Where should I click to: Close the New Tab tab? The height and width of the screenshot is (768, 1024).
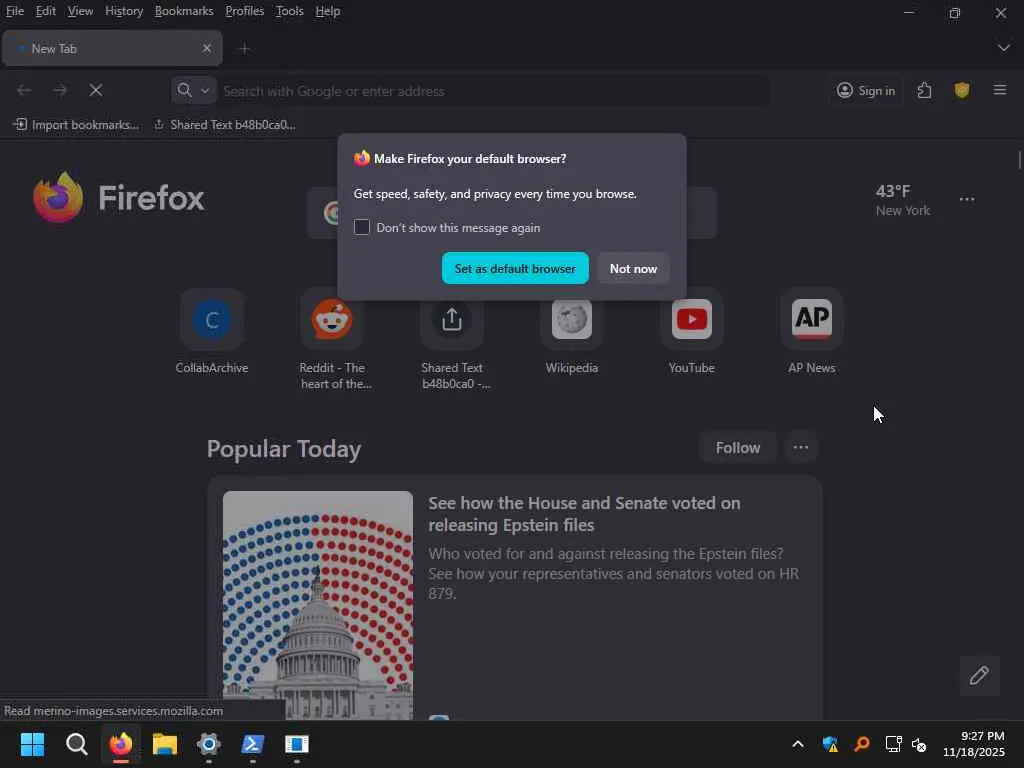point(207,48)
